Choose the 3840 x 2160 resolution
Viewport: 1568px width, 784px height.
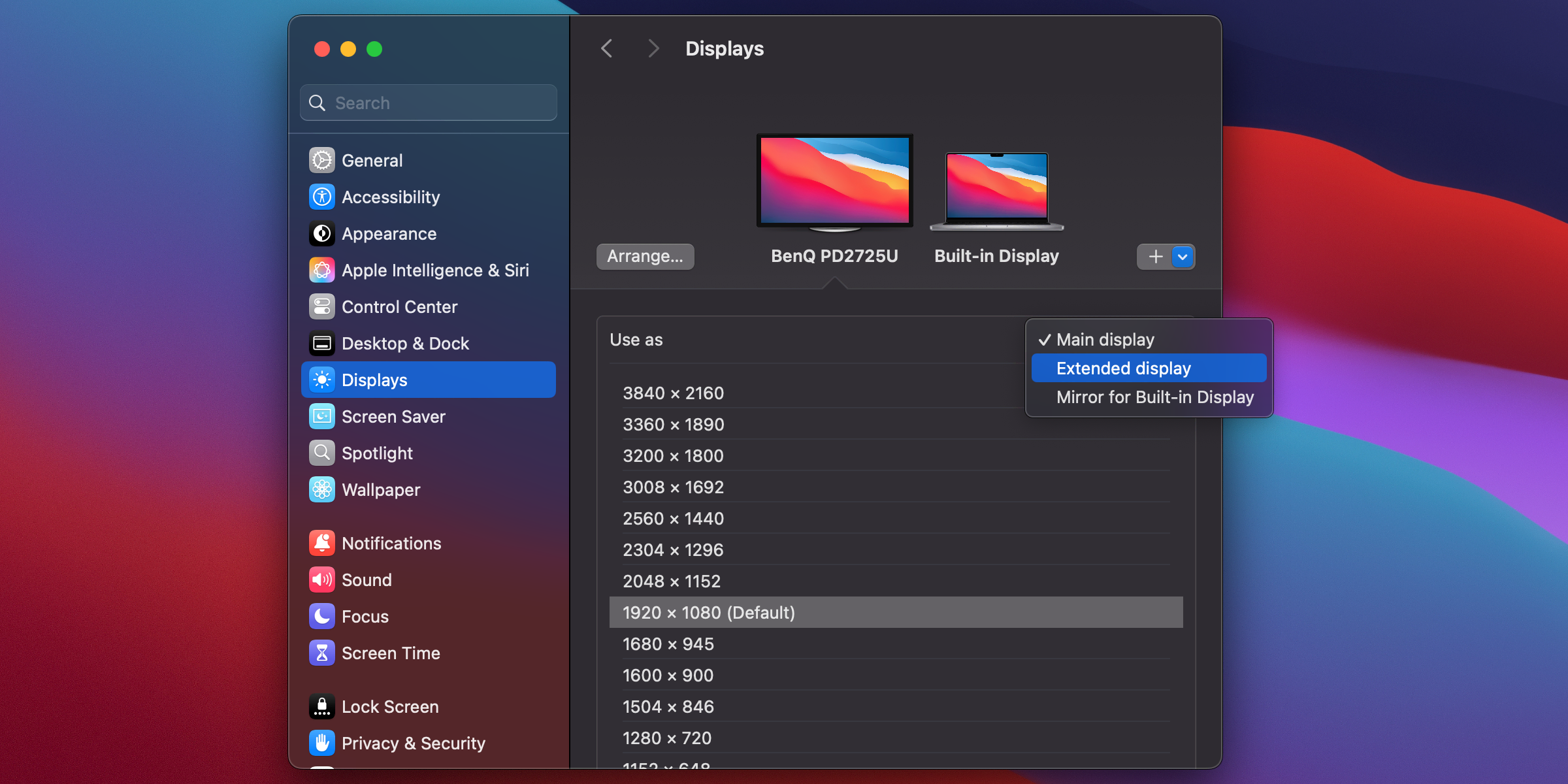(x=673, y=393)
